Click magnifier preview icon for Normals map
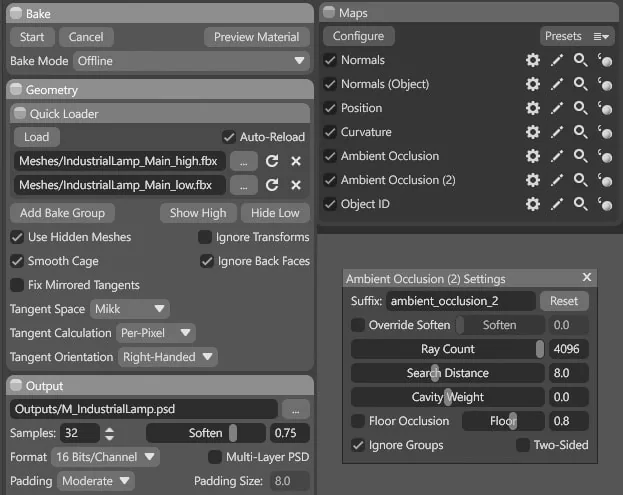This screenshot has width=623, height=495. 580,60
